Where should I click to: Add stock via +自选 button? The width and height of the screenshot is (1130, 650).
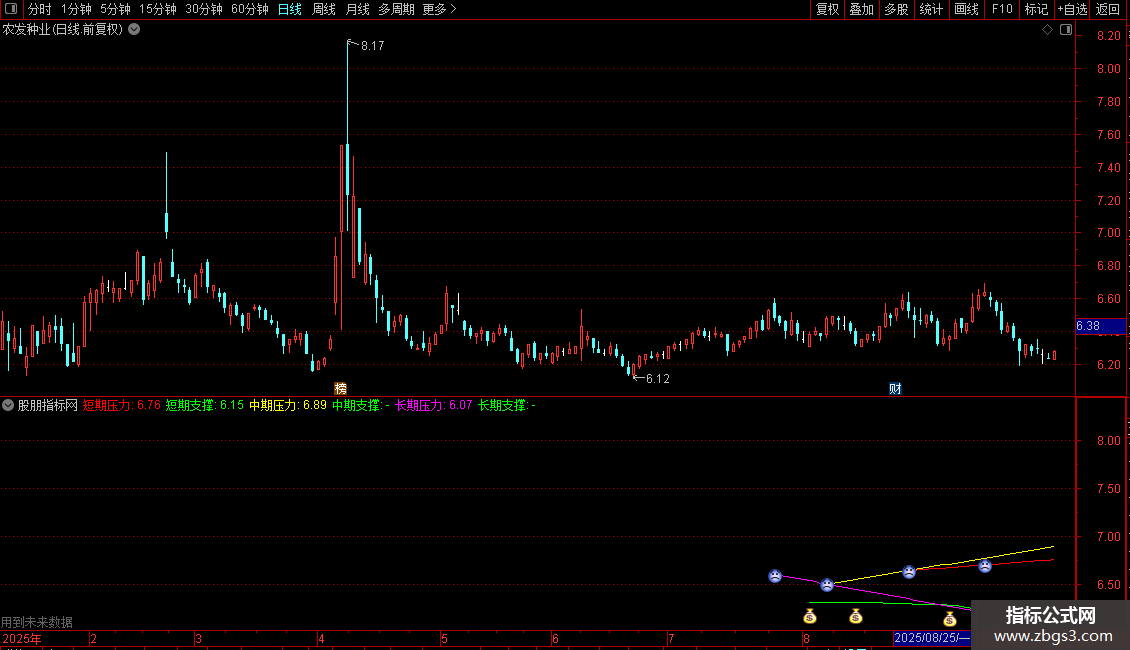(1072, 9)
